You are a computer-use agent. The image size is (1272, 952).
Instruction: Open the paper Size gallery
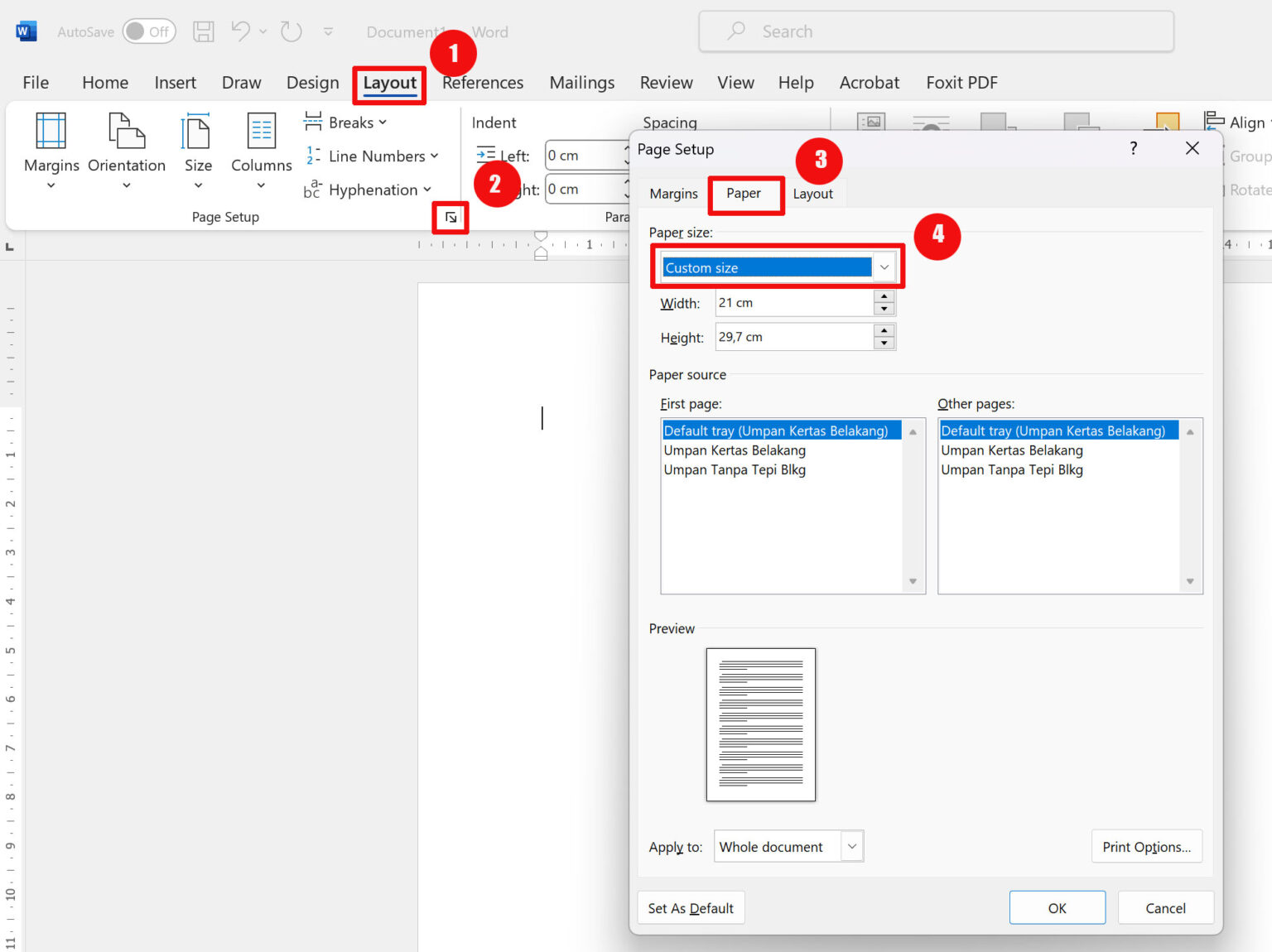coord(197,153)
